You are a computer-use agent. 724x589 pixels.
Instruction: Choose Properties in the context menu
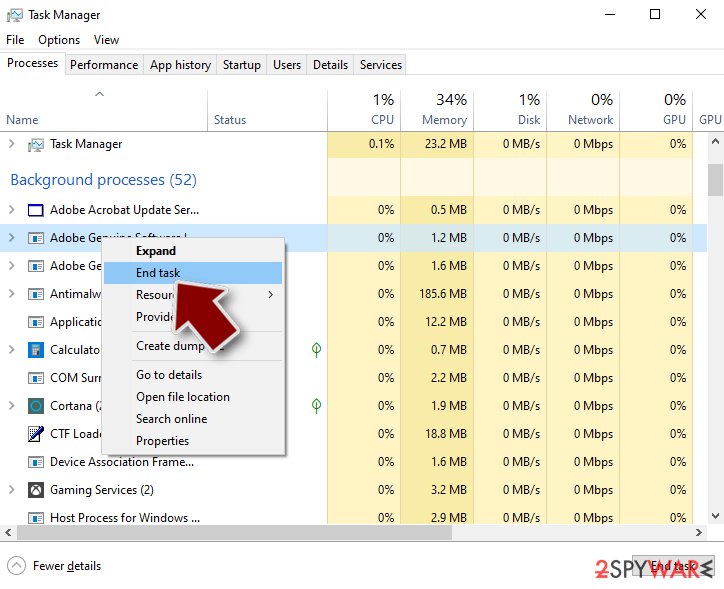coord(193,441)
